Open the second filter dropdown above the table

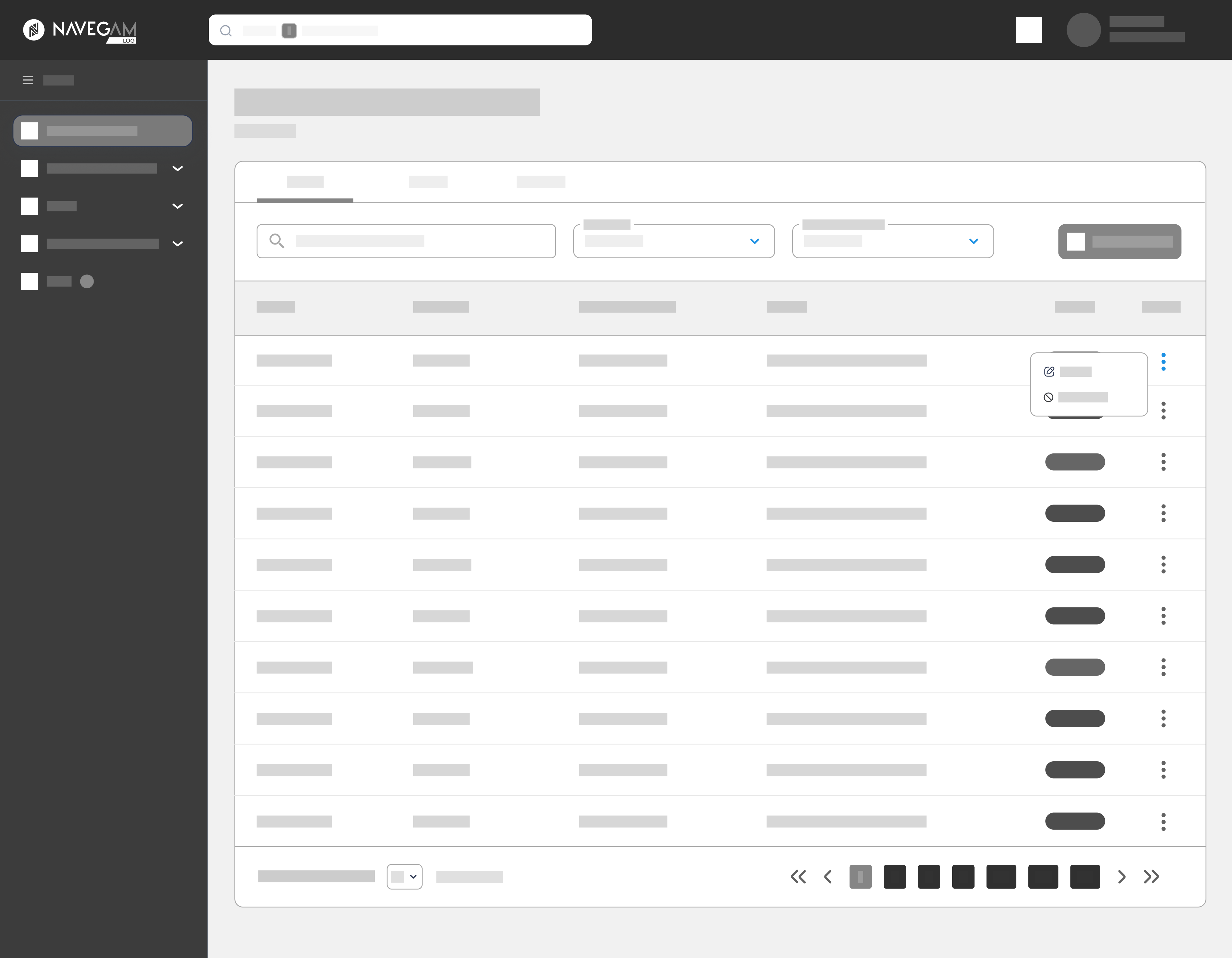coord(892,241)
